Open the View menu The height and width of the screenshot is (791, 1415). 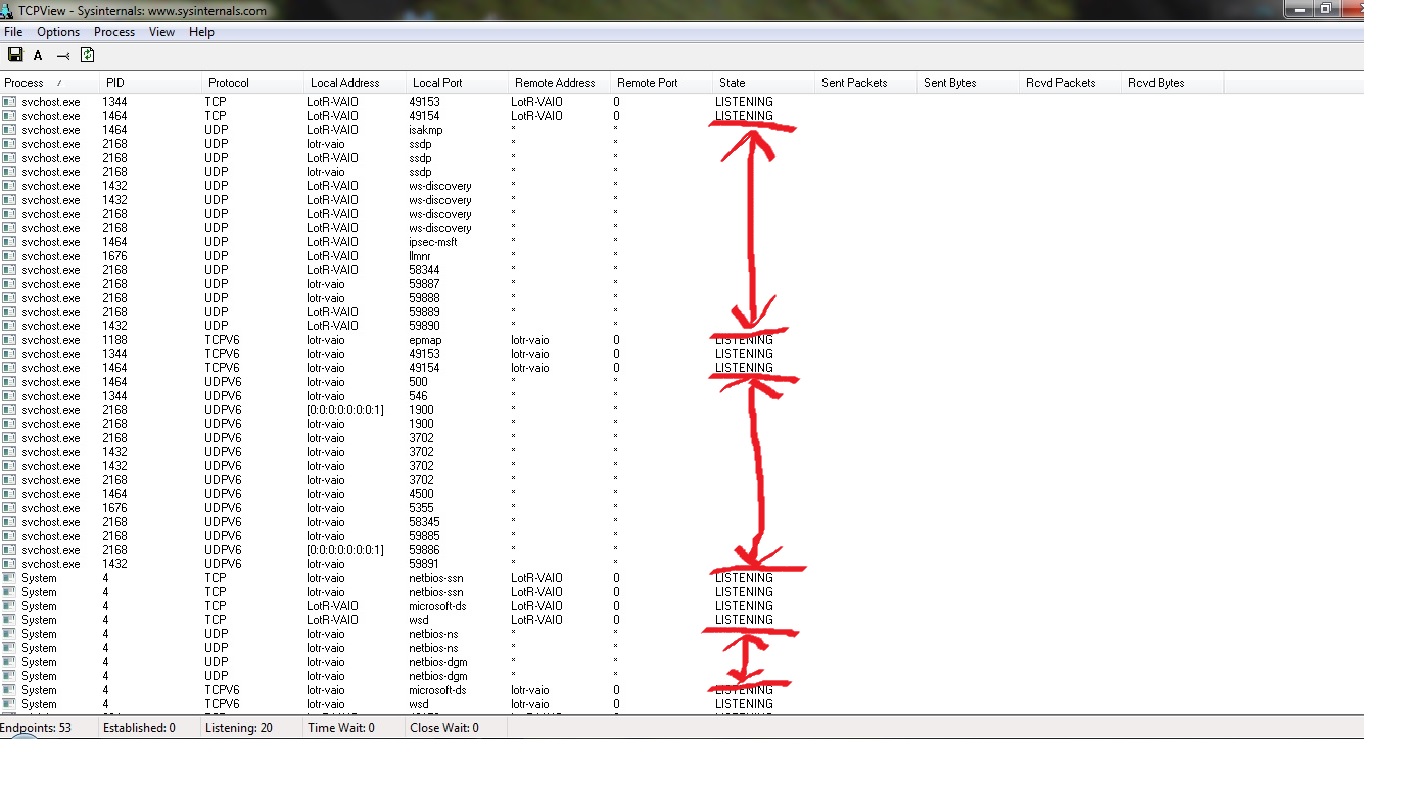click(162, 32)
